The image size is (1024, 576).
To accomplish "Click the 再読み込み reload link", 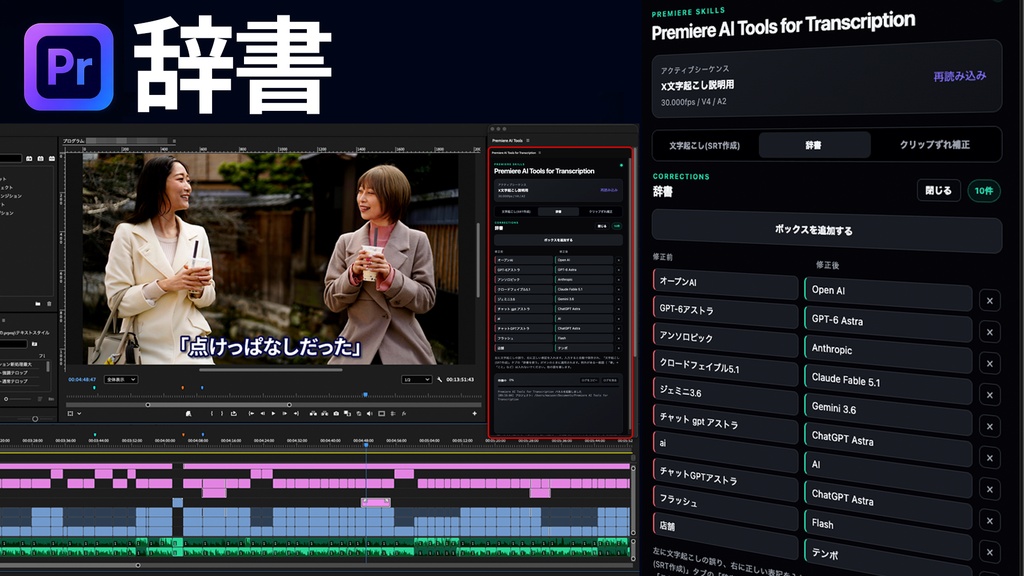I will [959, 76].
